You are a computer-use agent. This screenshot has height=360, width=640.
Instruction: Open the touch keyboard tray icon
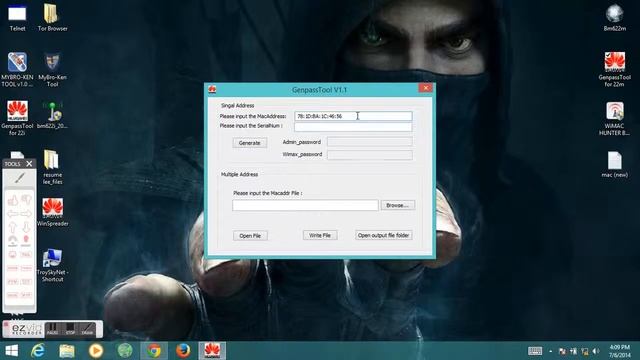(535, 351)
